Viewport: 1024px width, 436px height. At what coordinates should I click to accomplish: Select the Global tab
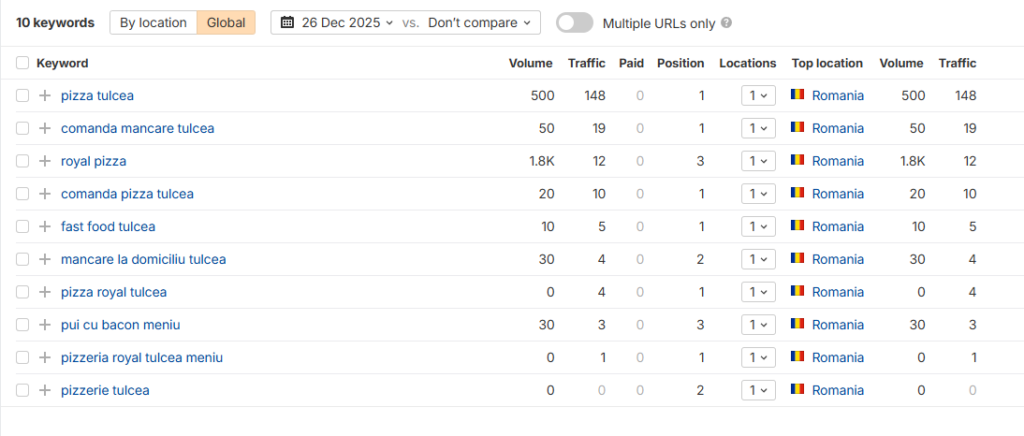point(225,23)
